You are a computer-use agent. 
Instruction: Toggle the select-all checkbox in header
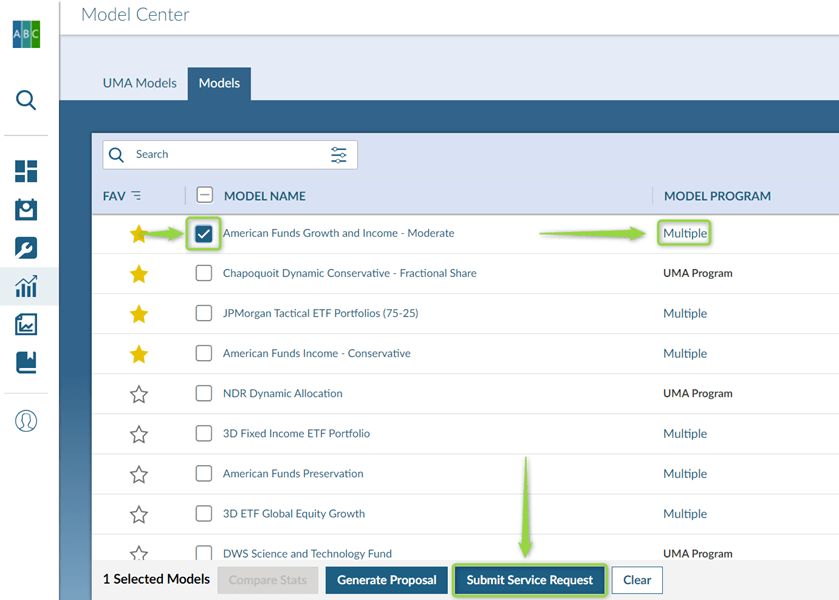[204, 196]
